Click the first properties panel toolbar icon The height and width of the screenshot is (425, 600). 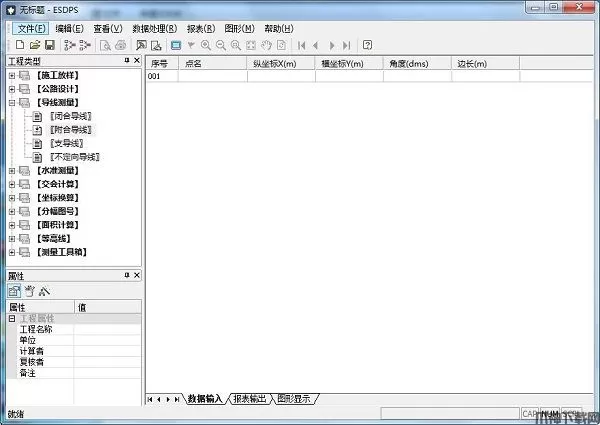14,291
